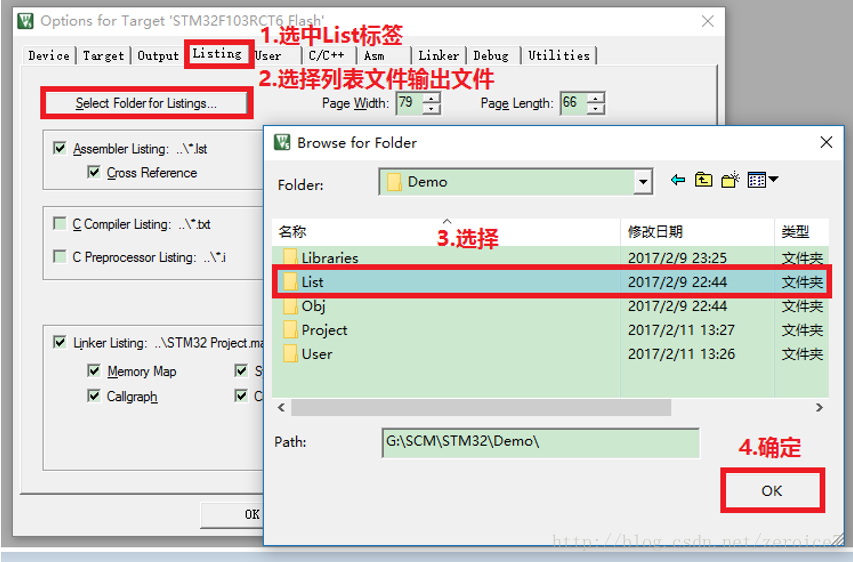
Task: Select the List folder row
Action: pos(551,282)
